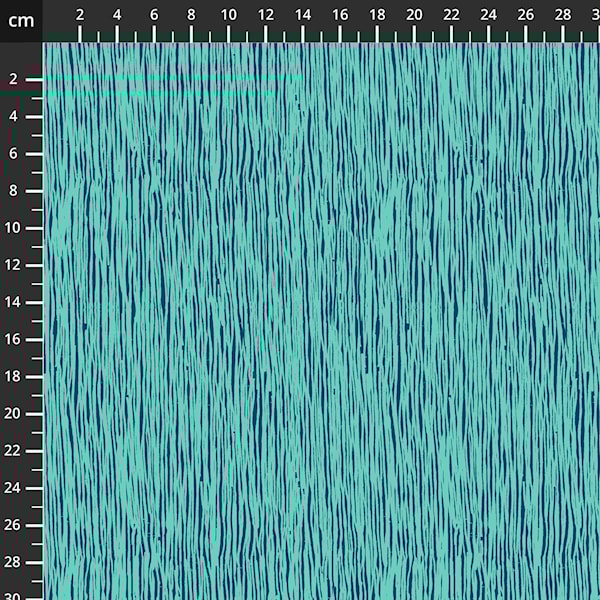Click the 14 mark on the horizontal ruler
The height and width of the screenshot is (600, 600).
tap(303, 15)
